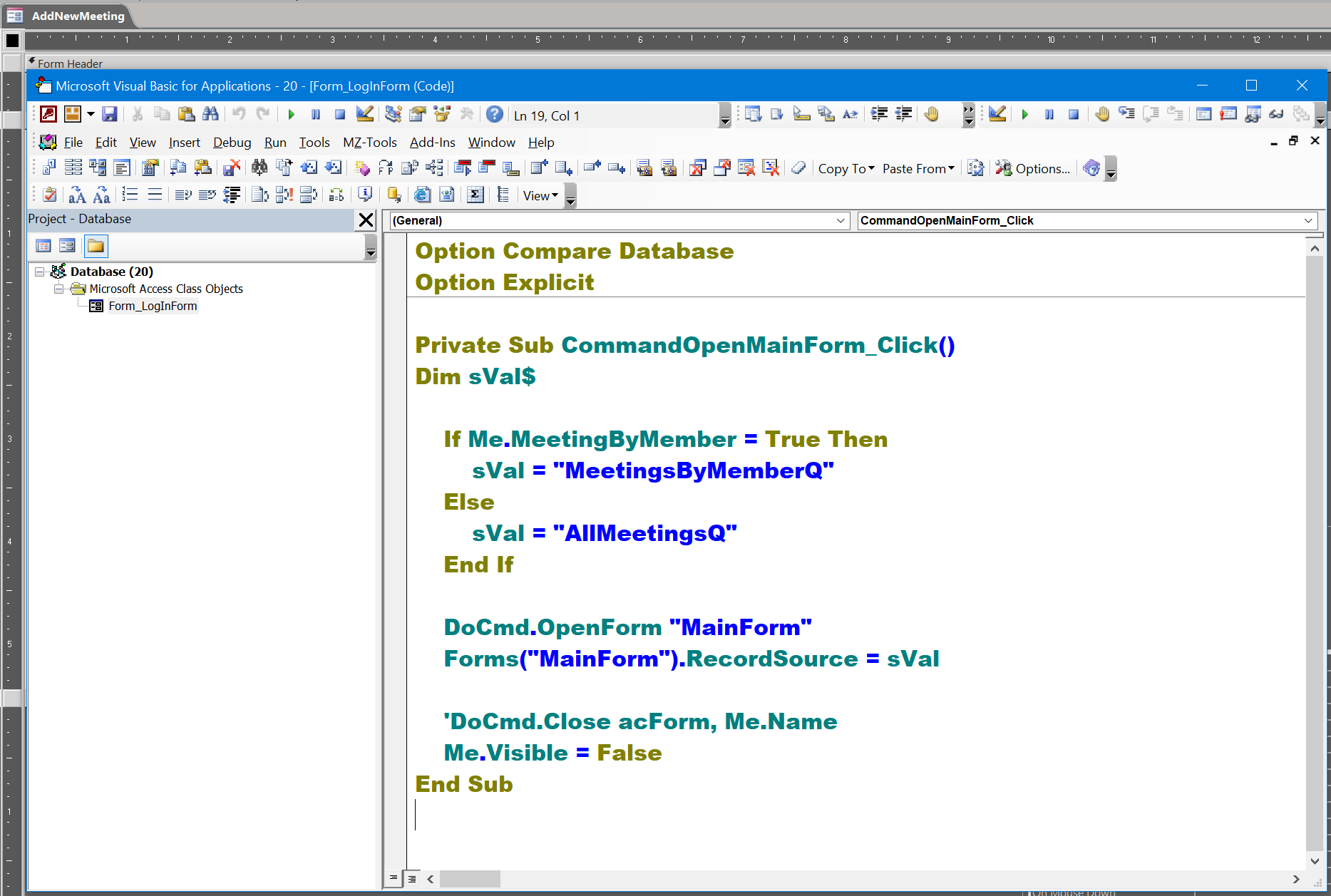Toggle Design Mode on the standard toolbar
The image size is (1331, 896).
[364, 114]
